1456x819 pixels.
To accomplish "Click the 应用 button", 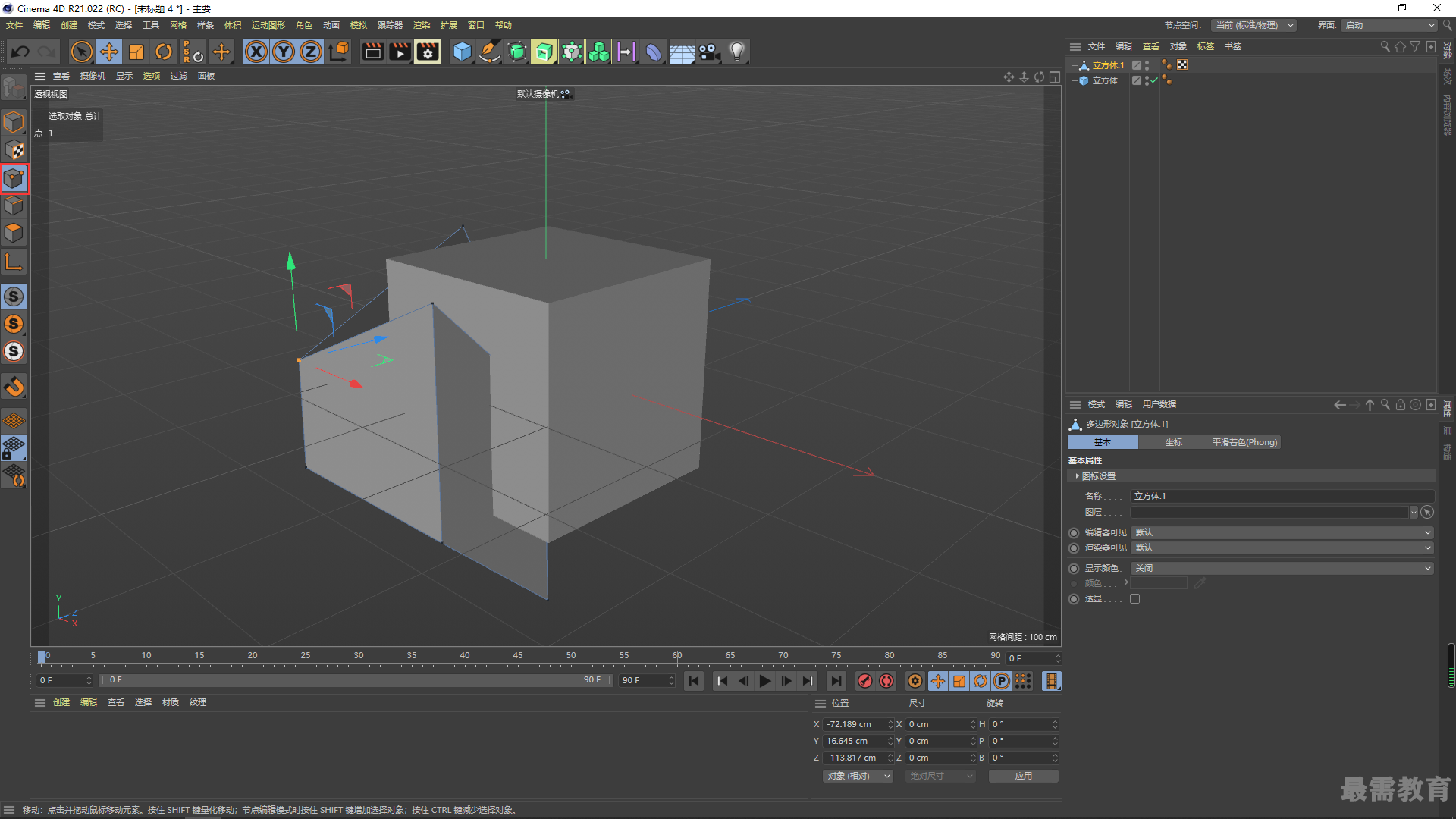I will (1024, 776).
